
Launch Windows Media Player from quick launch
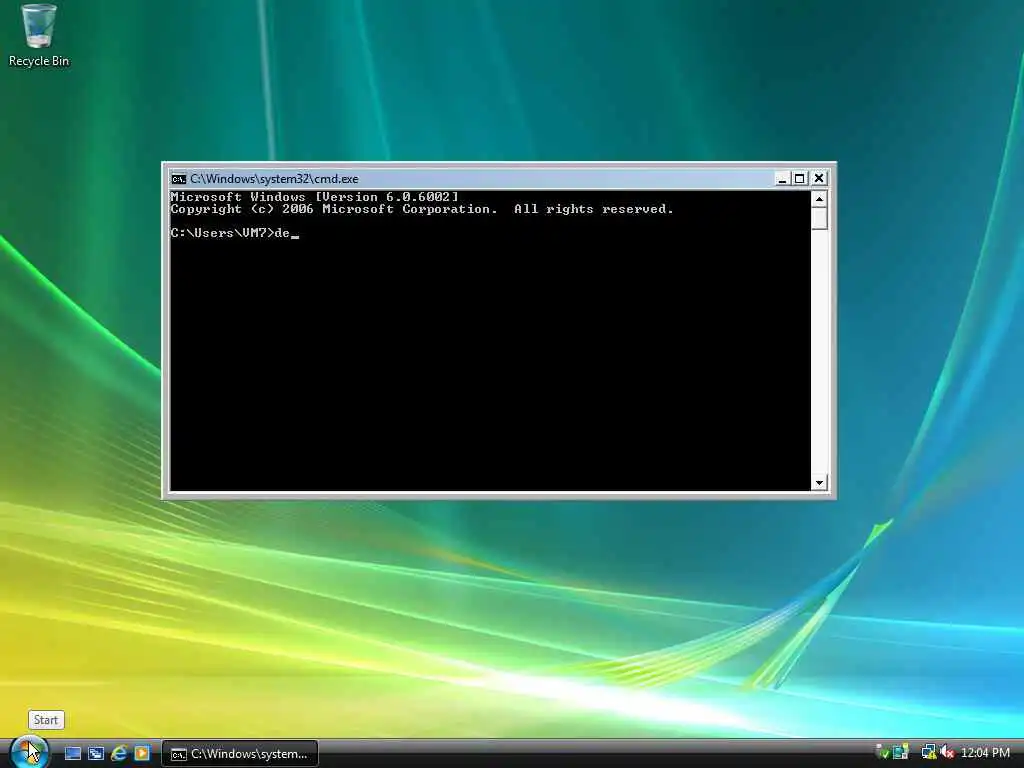[x=141, y=754]
